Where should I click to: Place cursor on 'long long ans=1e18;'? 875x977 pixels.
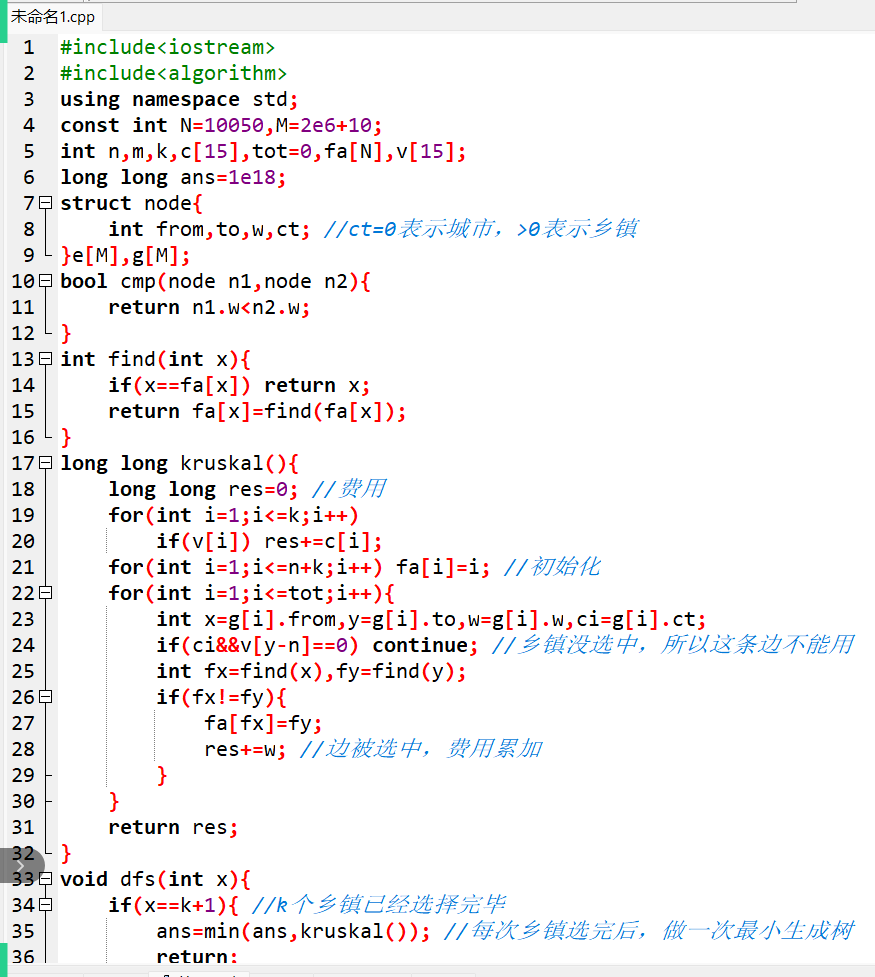coord(172,177)
